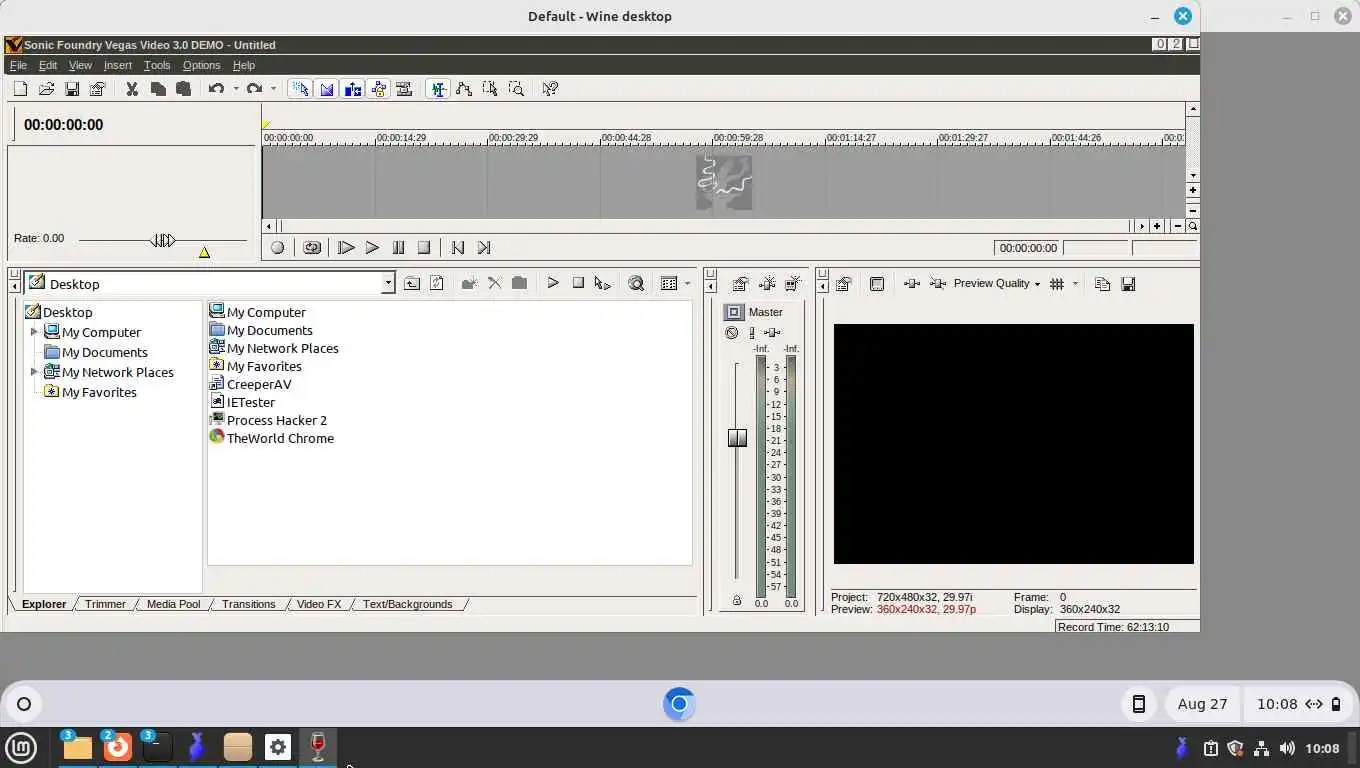Open the Redo history dropdown arrow
The width and height of the screenshot is (1360, 768).
tap(273, 89)
